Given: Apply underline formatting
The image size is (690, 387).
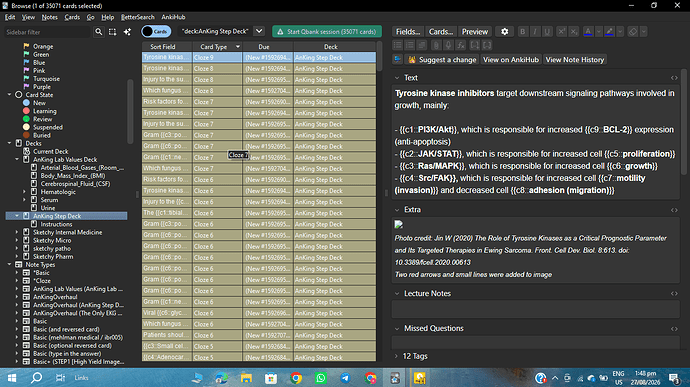Looking at the screenshot, I should click(x=547, y=32).
